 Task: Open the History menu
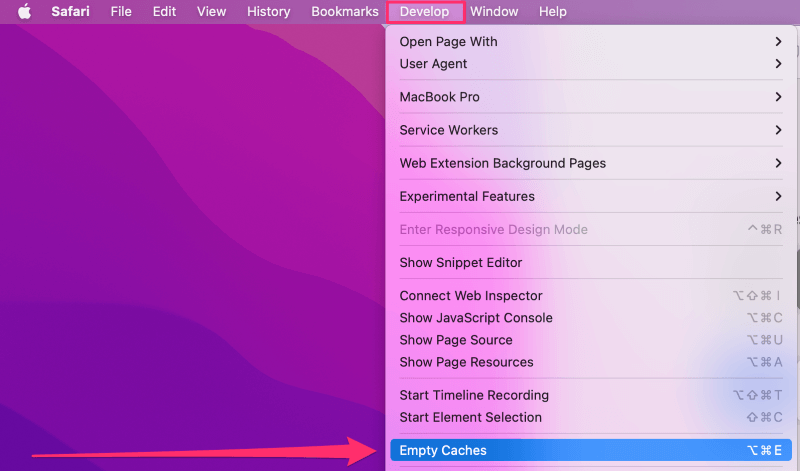point(268,12)
